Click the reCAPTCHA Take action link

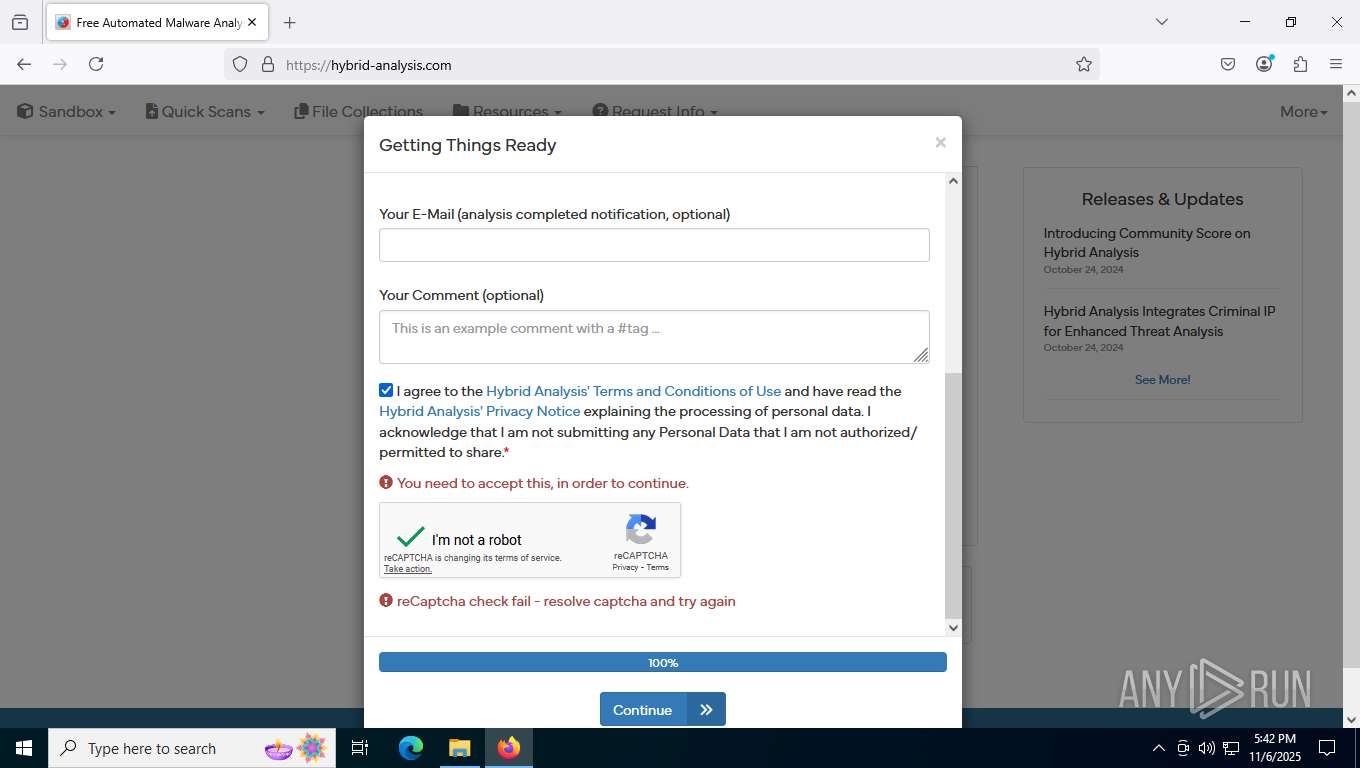pyautogui.click(x=408, y=569)
